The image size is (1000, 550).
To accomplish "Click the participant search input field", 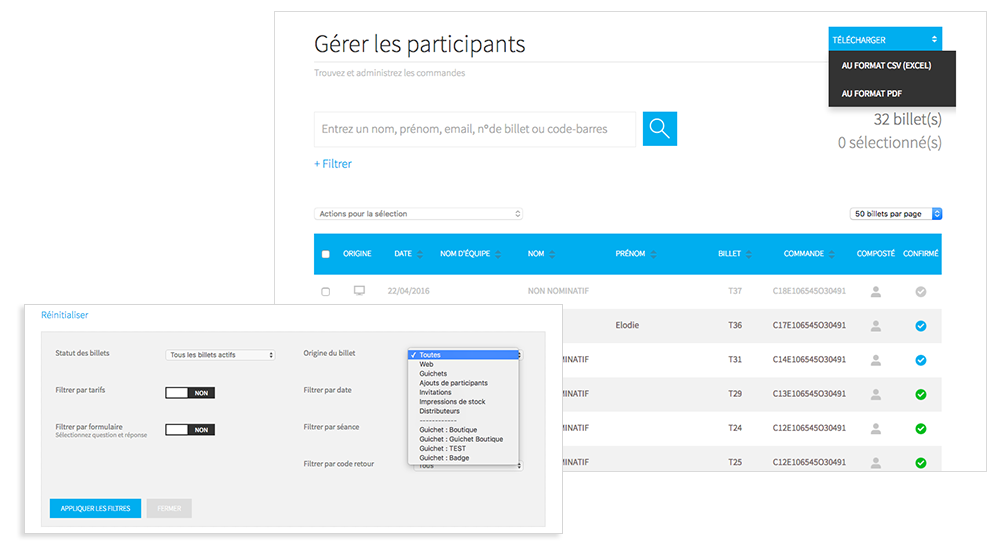I will [474, 130].
